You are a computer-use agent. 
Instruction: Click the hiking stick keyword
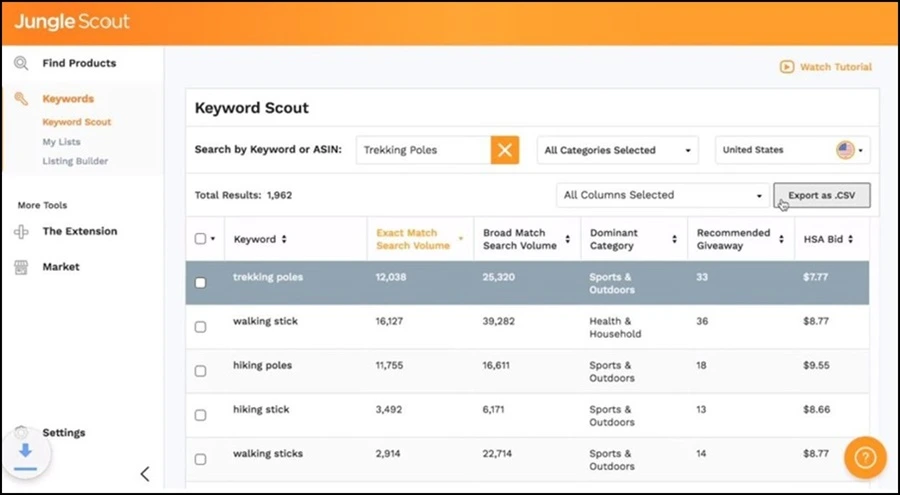[261, 410]
